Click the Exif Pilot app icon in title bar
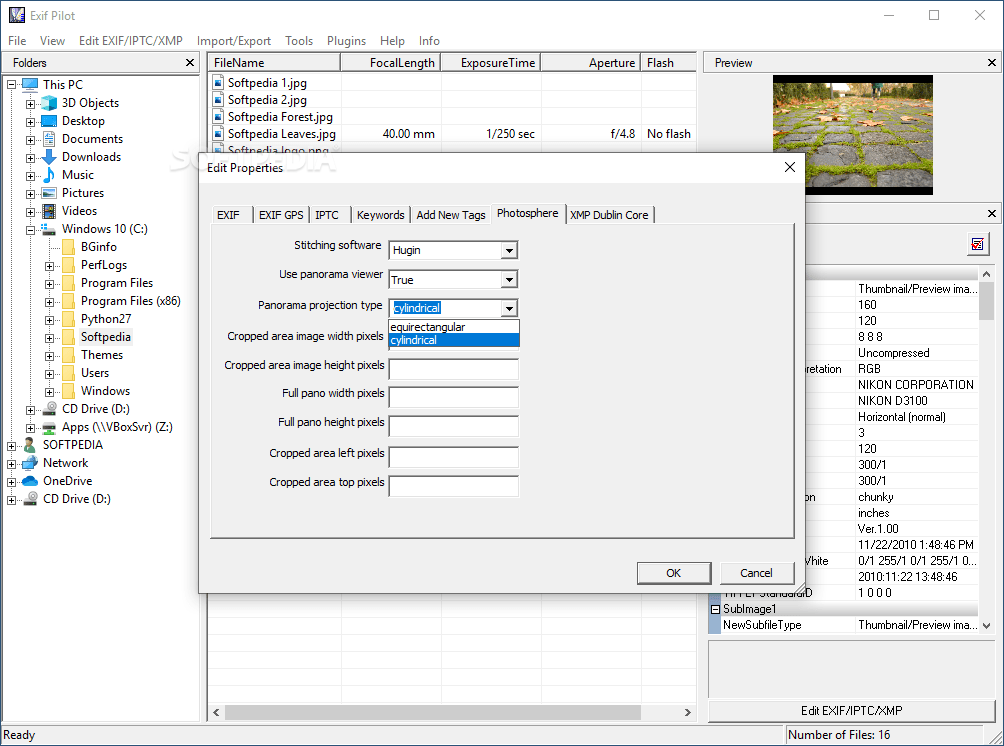This screenshot has width=1004, height=746. point(17,15)
